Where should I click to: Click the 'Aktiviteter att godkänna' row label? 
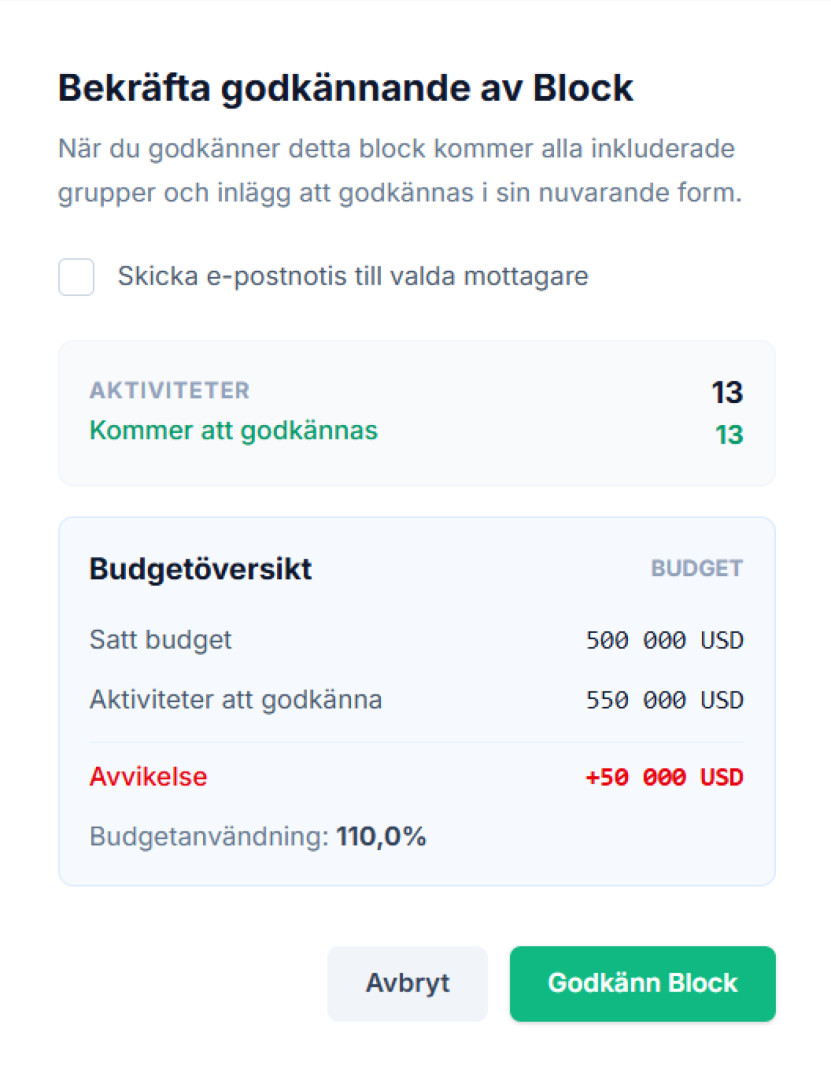click(235, 699)
